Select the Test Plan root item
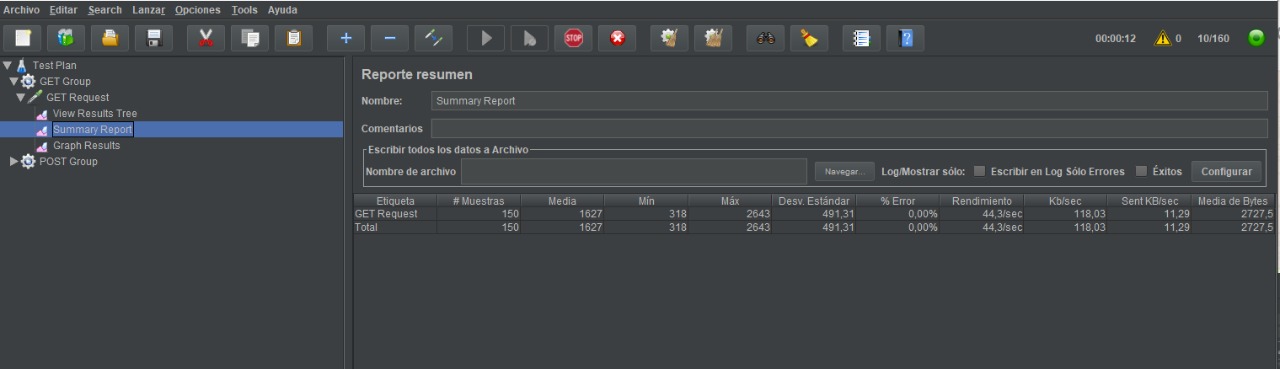 coord(54,65)
